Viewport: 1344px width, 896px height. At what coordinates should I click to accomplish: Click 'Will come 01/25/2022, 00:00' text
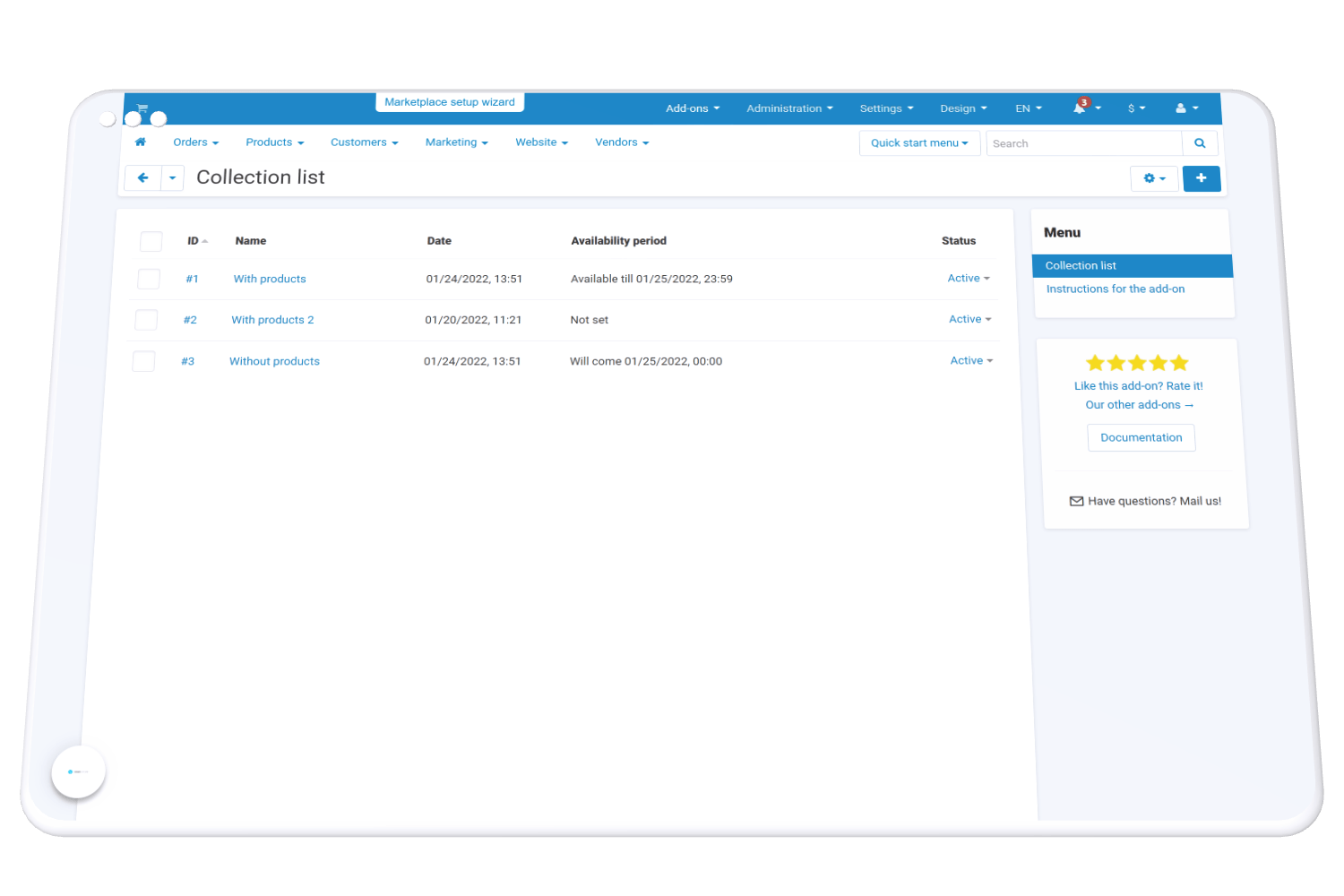pyautogui.click(x=646, y=361)
